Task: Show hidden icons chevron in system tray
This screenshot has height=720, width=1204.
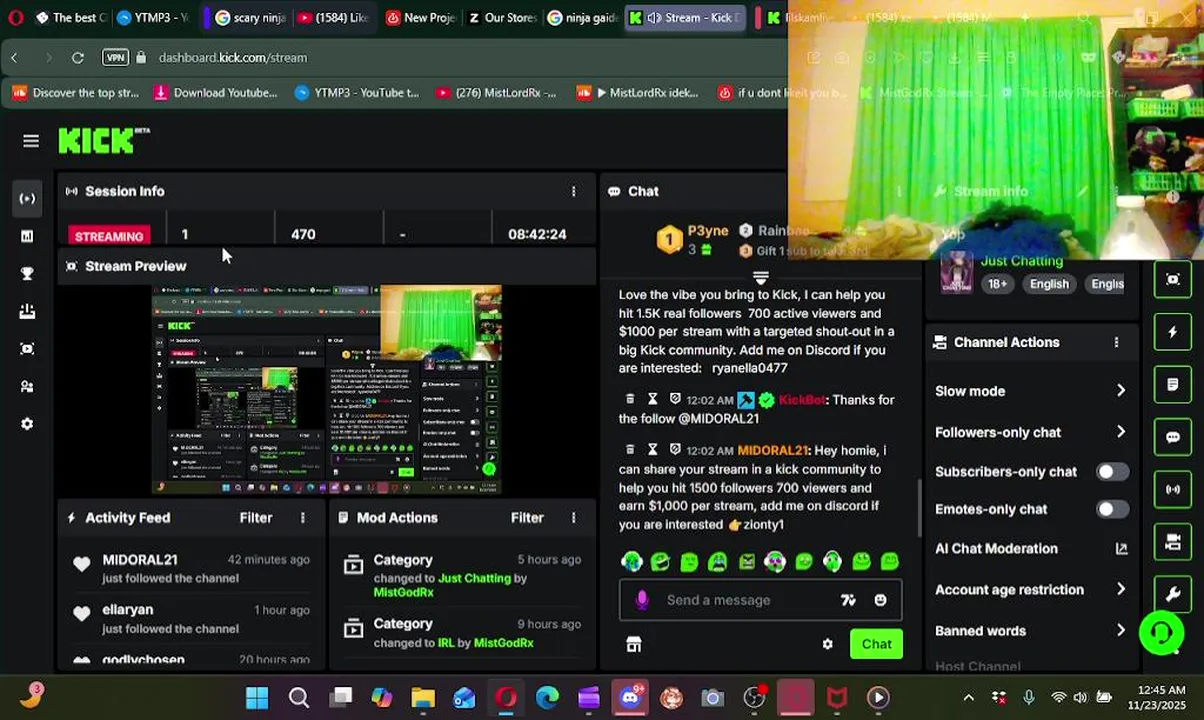Action: (x=968, y=698)
